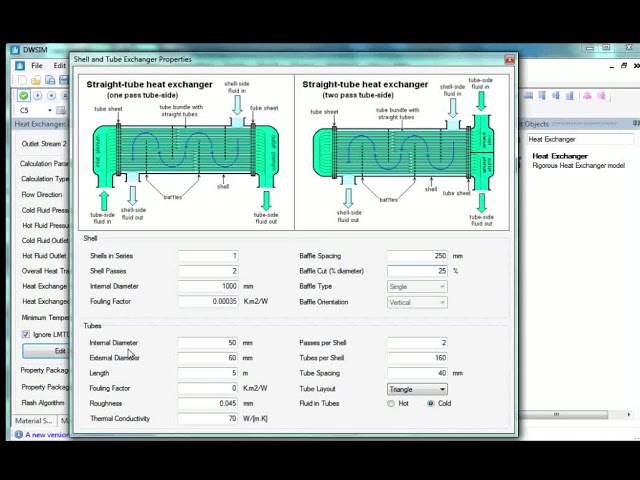This screenshot has width=640, height=480.
Task: Click the green checkmark solver icon
Action: tap(24, 96)
